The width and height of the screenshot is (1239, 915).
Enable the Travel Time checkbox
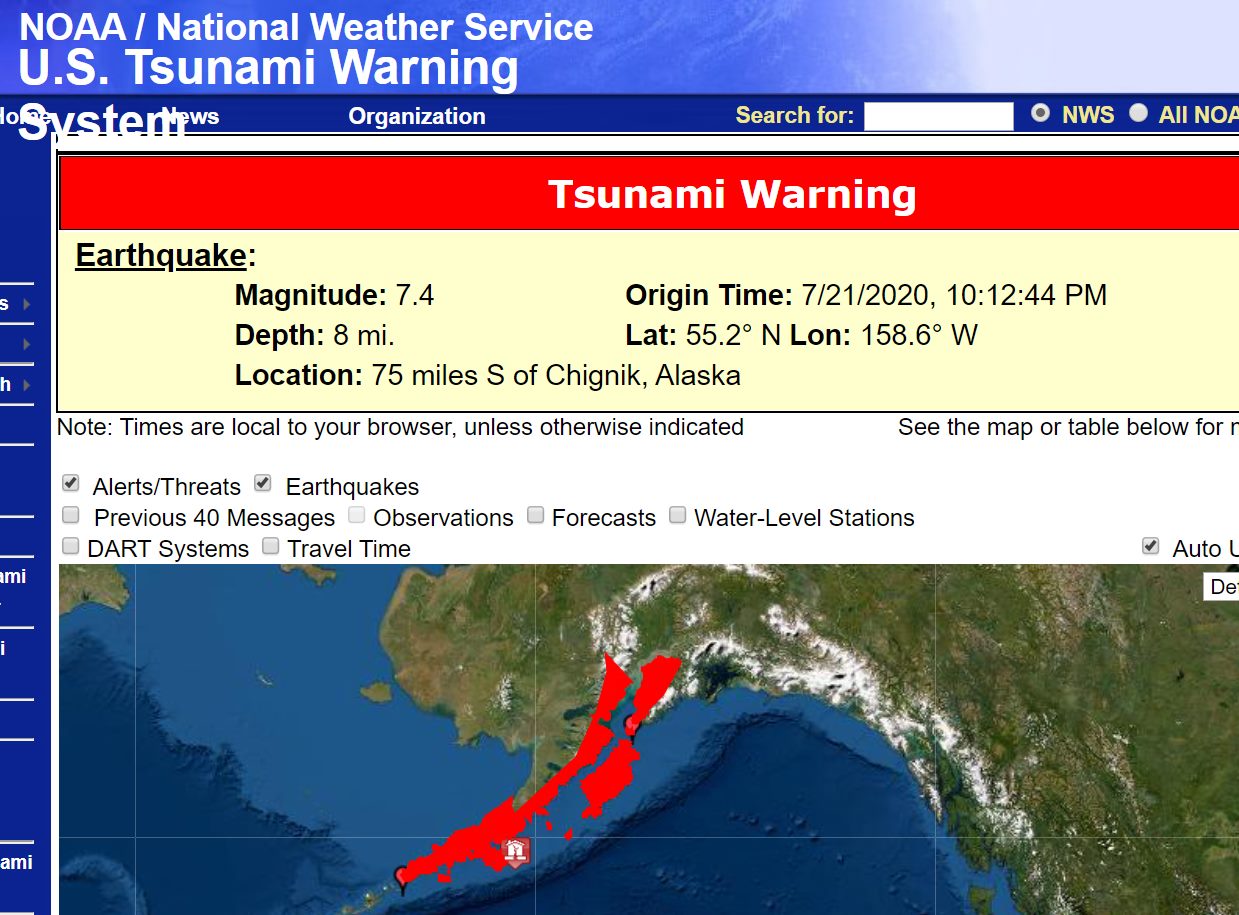[271, 546]
